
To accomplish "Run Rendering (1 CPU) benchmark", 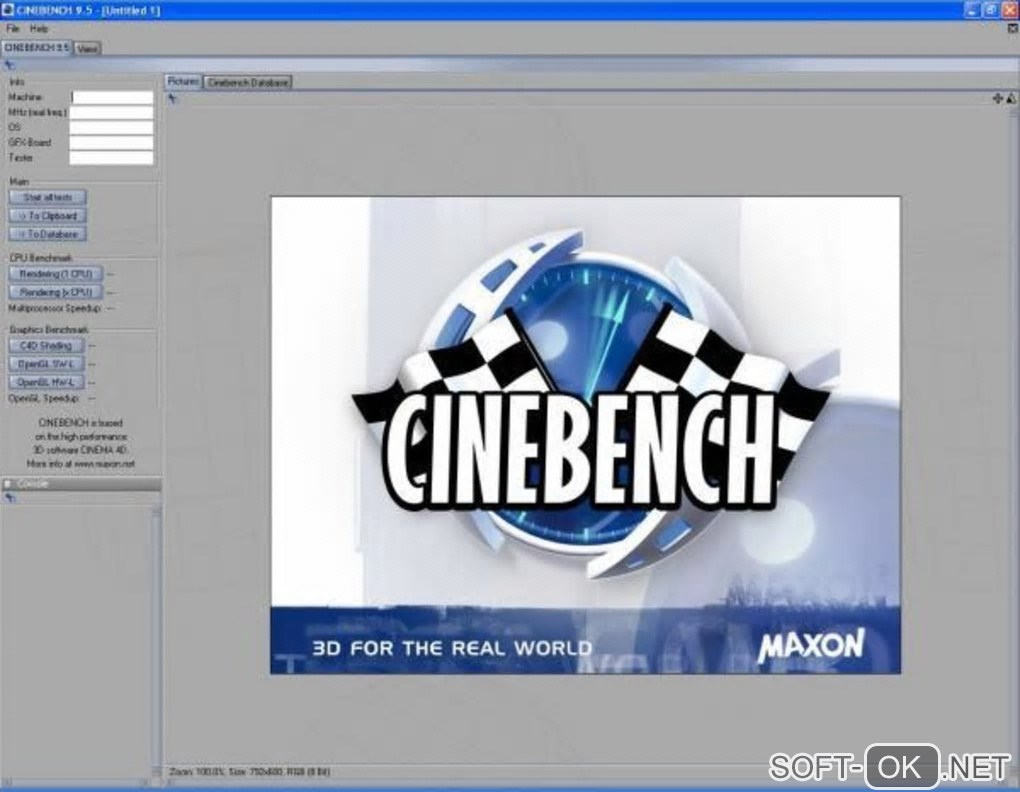I will 56,274.
